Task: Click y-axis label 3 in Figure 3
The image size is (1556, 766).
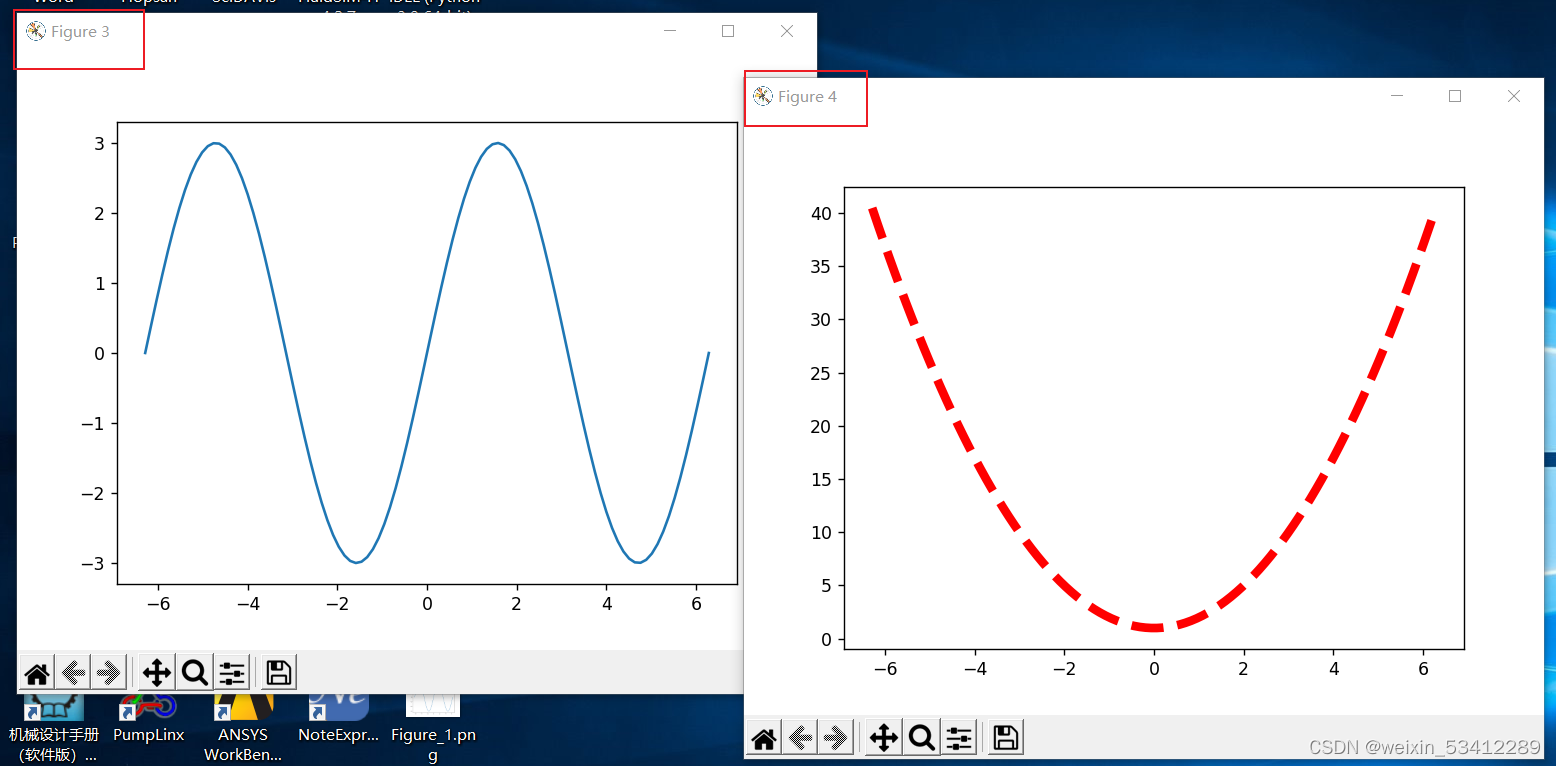Action: click(100, 143)
